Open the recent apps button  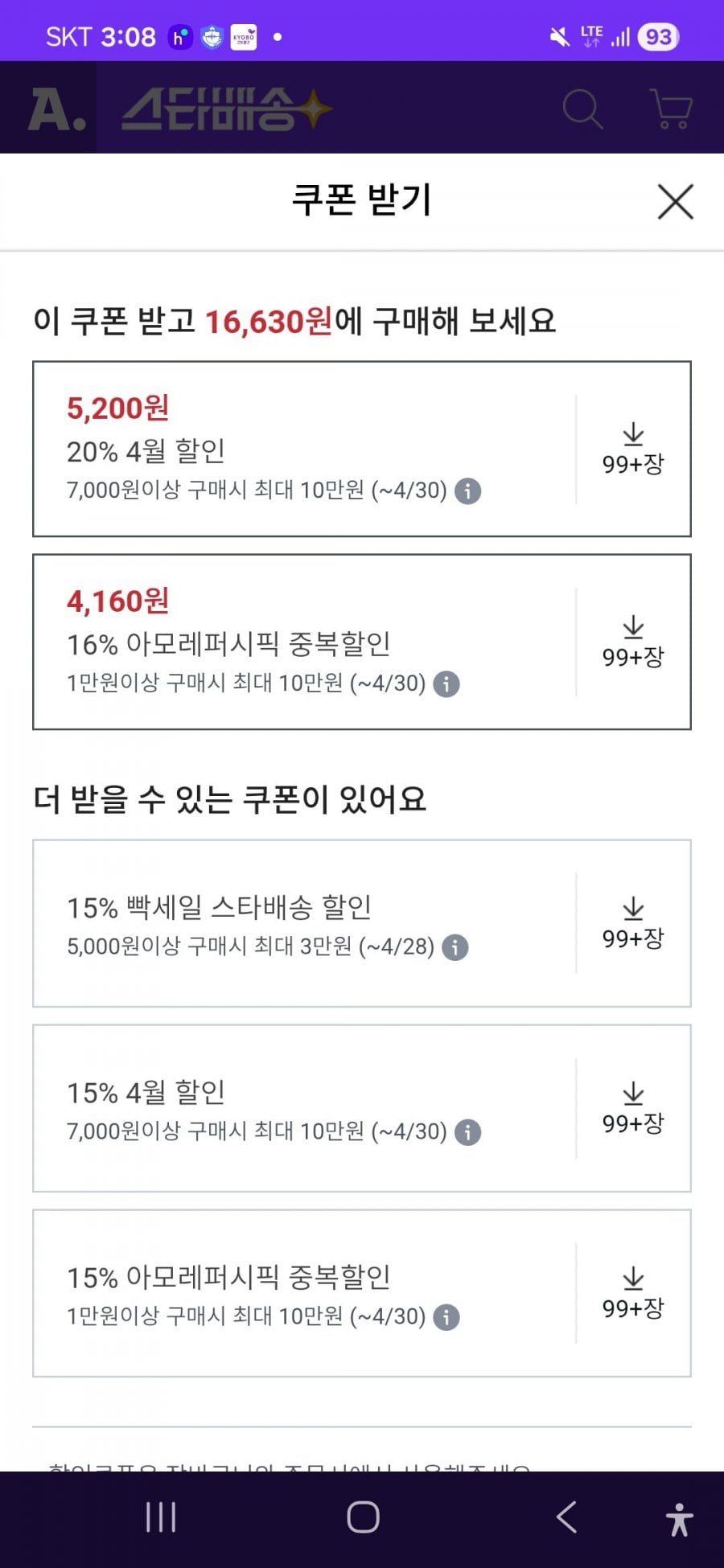161,1517
